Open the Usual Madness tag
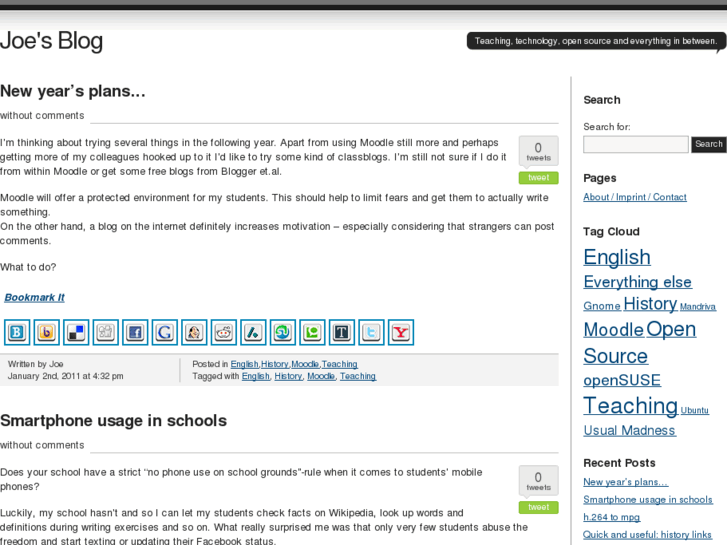 click(630, 430)
